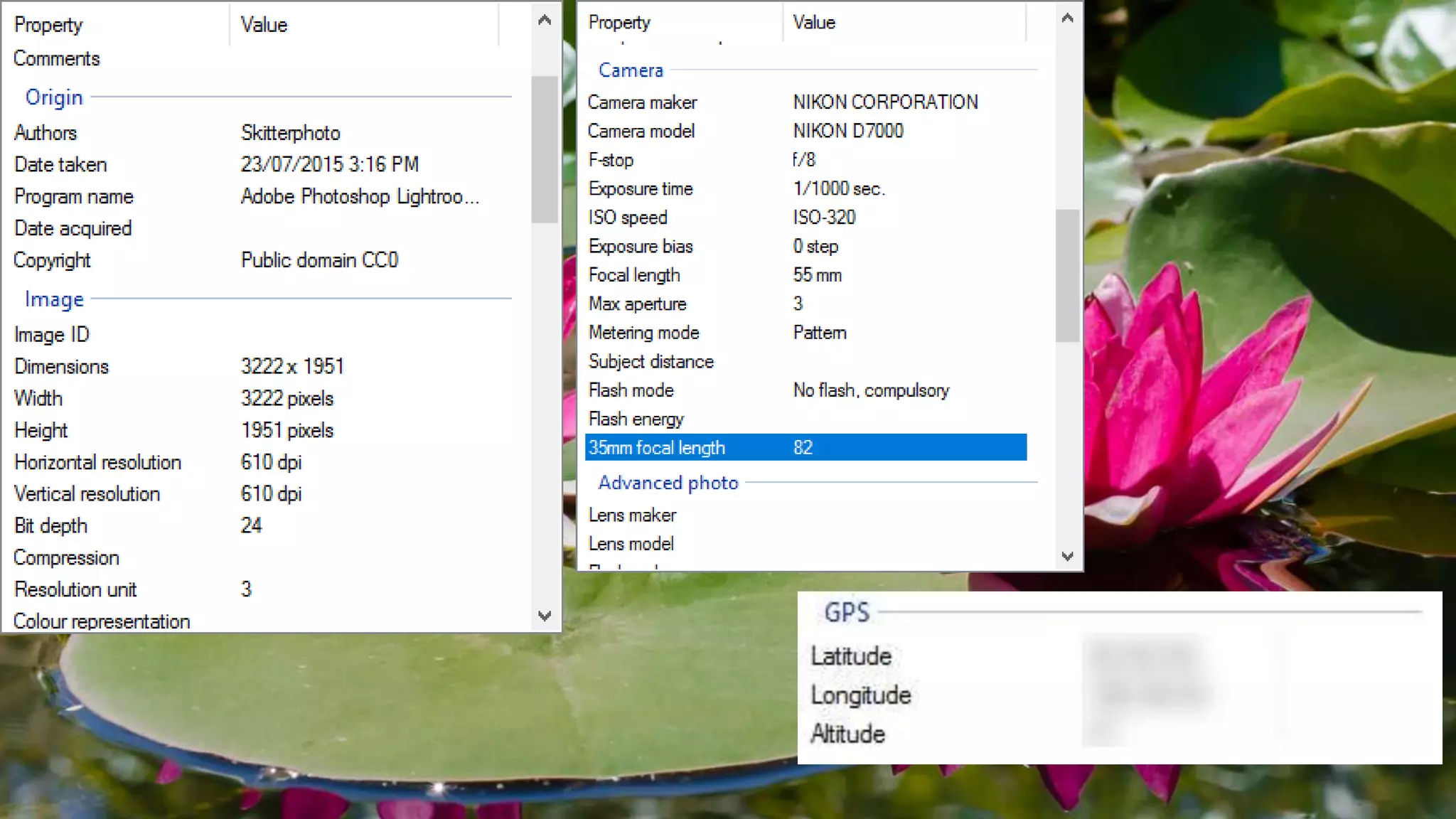Click the Origin section heading
1456x819 pixels.
[x=54, y=97]
